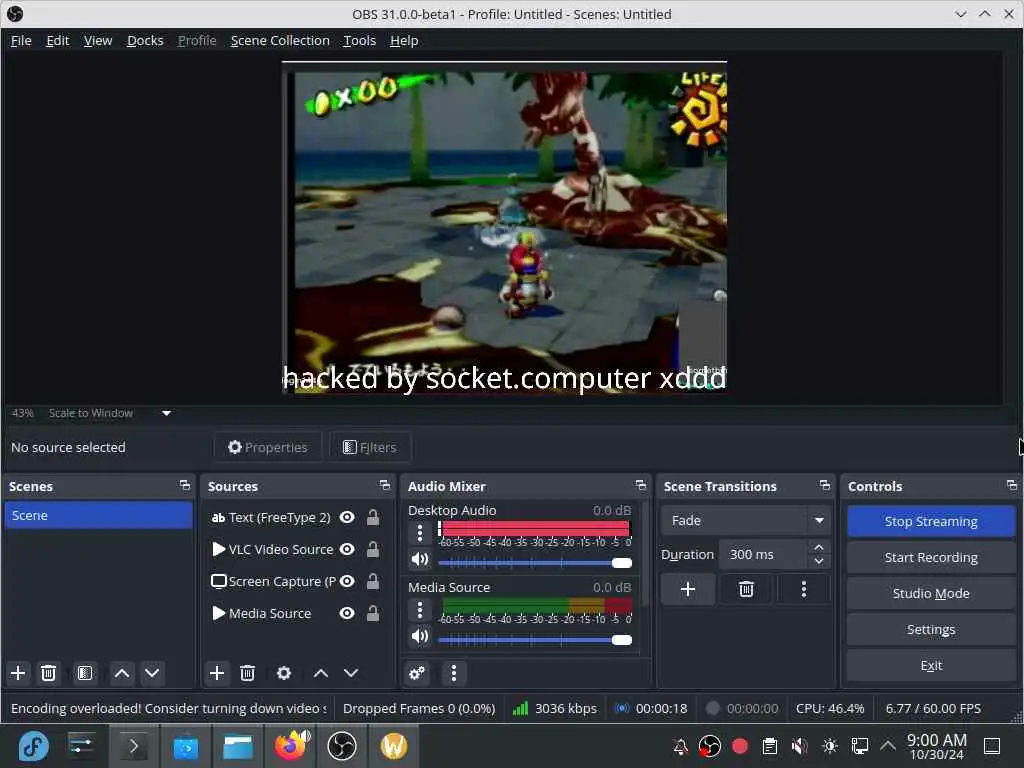Open transition properties three dots
Viewport: 1024px width, 768px height.
804,589
